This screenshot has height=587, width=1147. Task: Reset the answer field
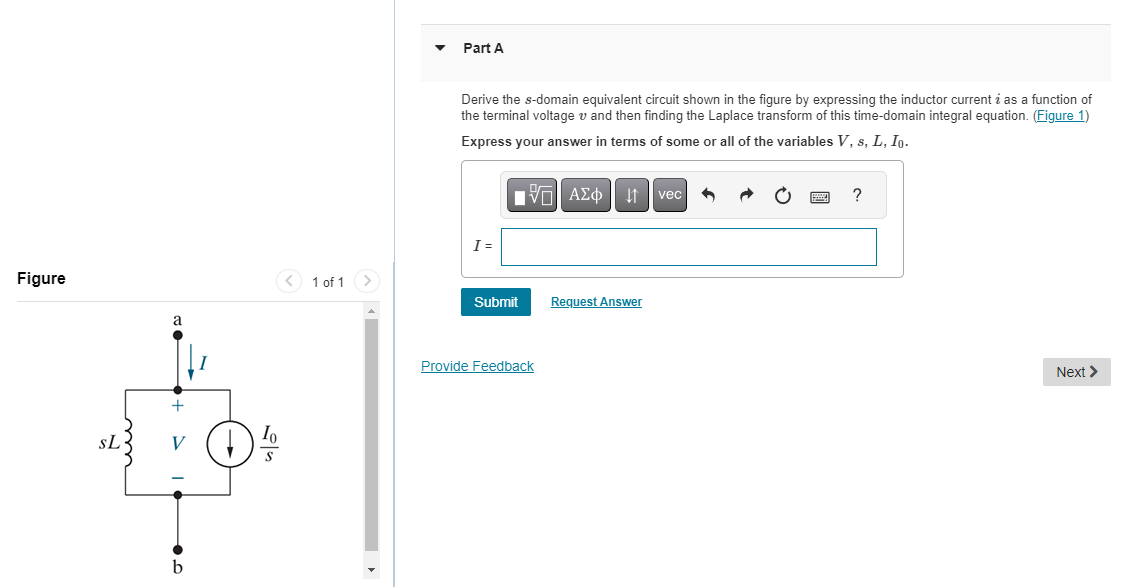click(781, 195)
